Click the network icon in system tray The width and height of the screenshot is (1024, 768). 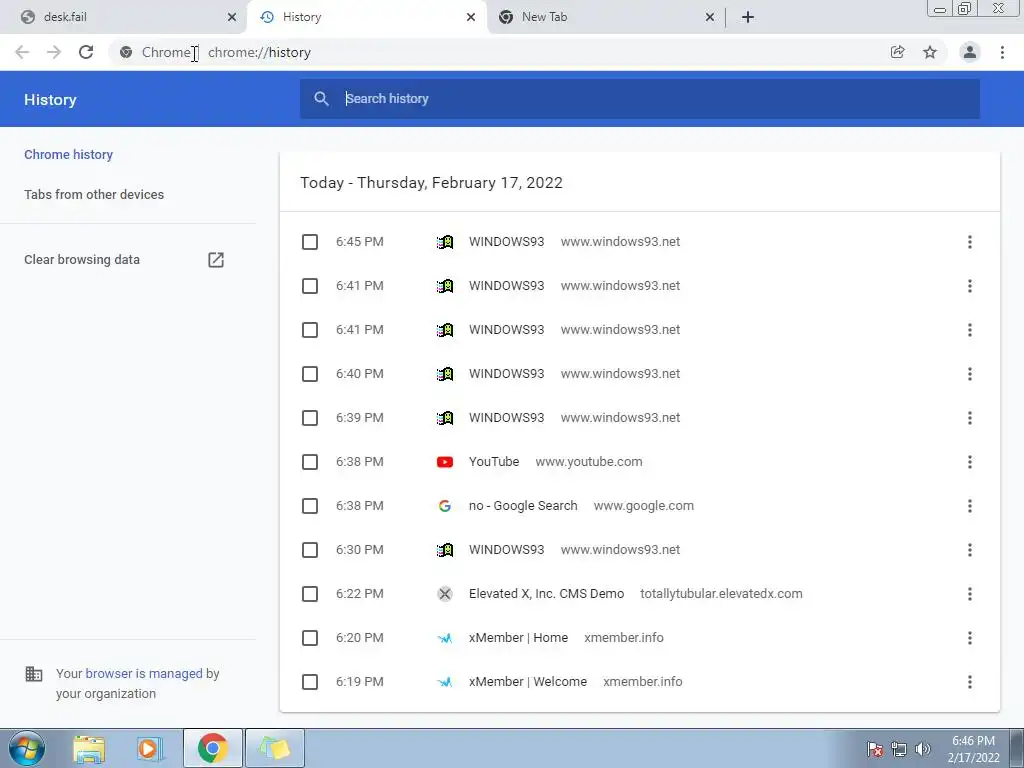pos(899,749)
